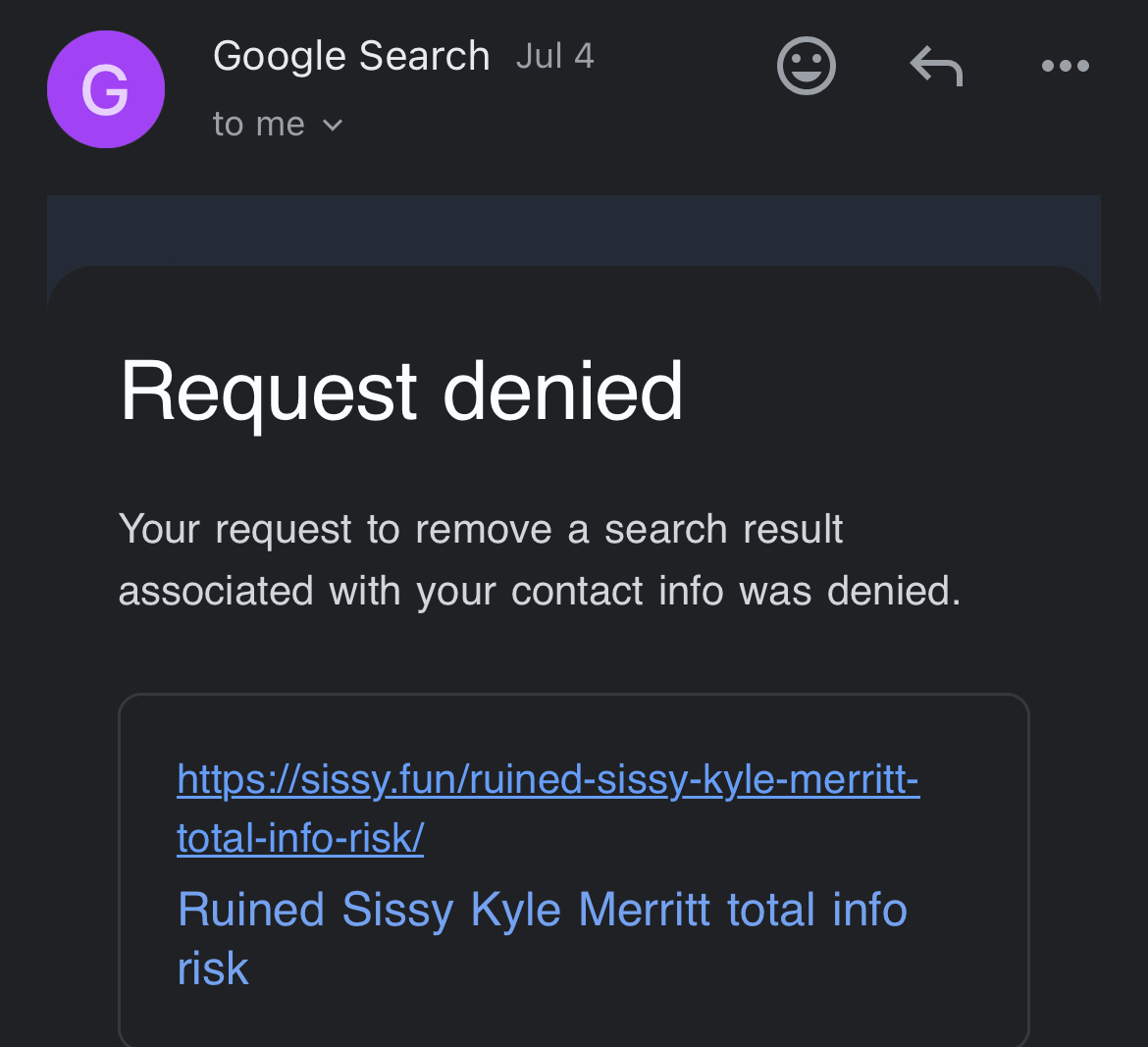Tap the word "risk" in the result title
Image resolution: width=1148 pixels, height=1047 pixels.
(x=213, y=968)
